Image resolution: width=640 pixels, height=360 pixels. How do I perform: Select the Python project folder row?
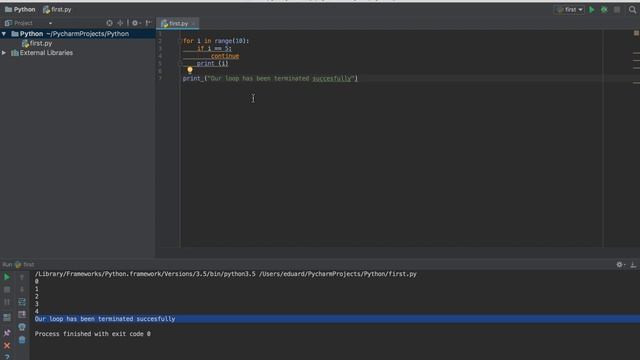coord(78,34)
